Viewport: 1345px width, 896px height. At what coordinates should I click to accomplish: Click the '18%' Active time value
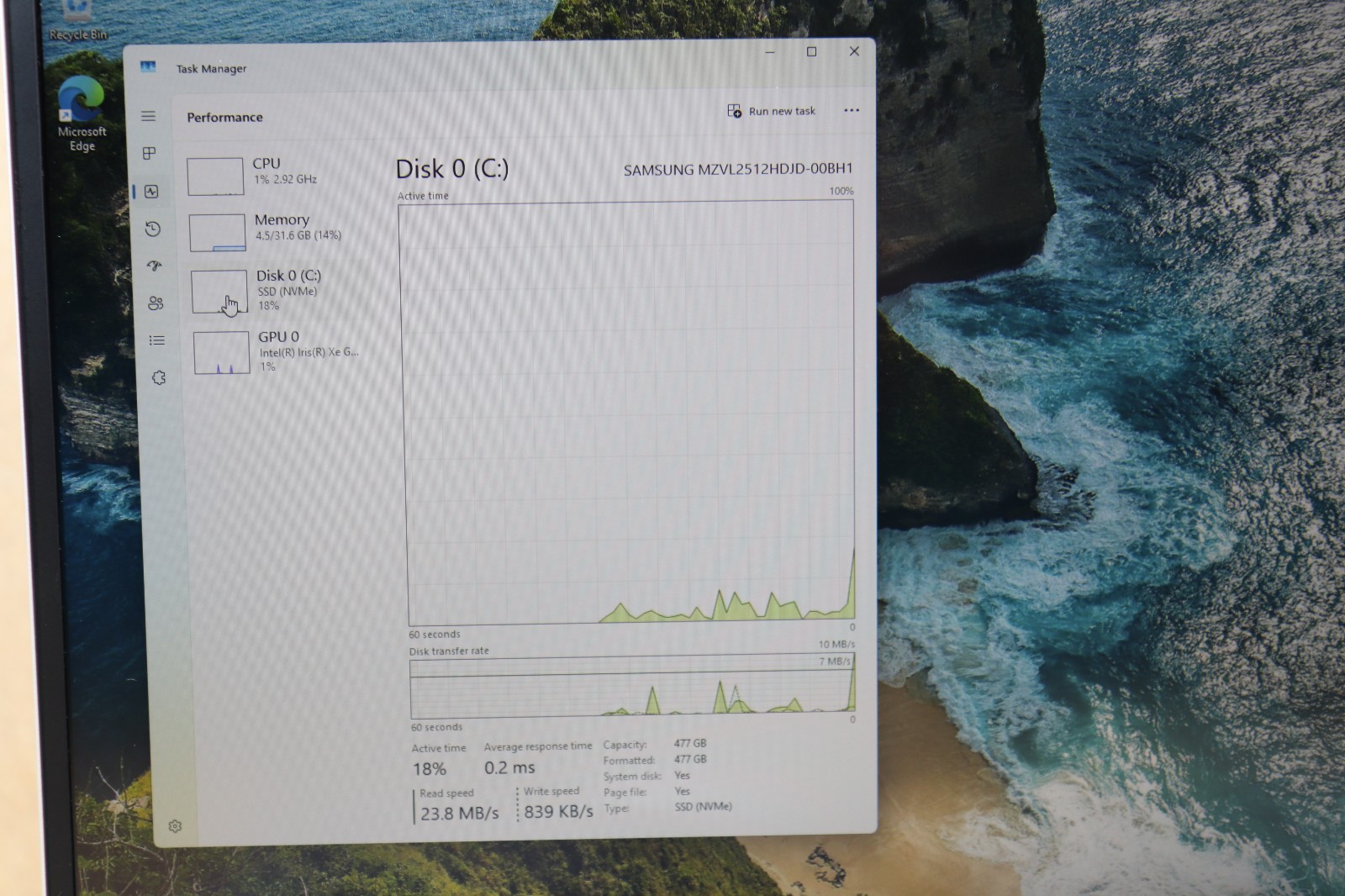pos(429,769)
